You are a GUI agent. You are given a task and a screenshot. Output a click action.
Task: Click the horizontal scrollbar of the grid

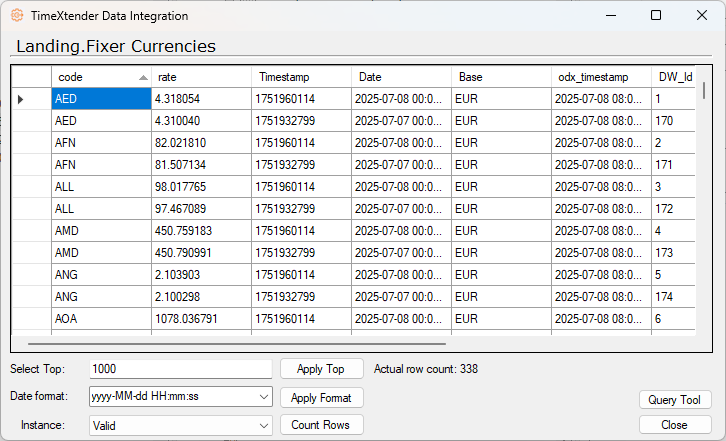[x=237, y=344]
